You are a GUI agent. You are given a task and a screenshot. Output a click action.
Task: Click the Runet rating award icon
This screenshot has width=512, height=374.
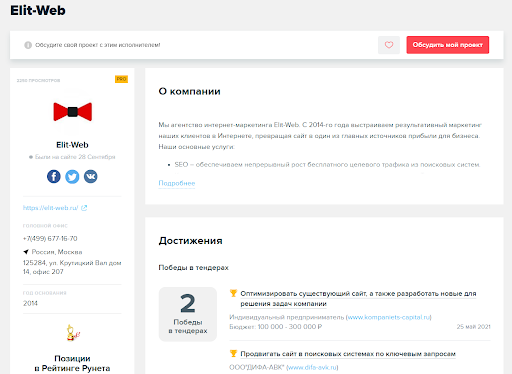coord(73,332)
